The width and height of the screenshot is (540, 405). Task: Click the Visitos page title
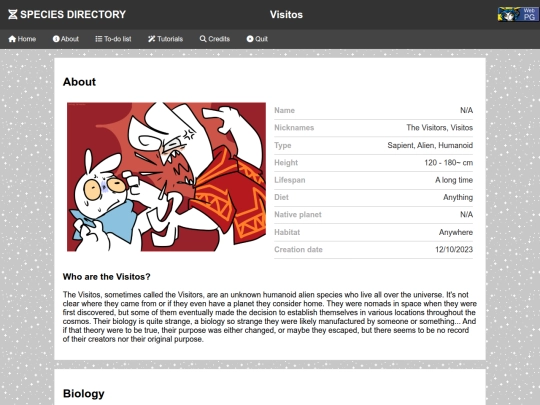(x=286, y=15)
